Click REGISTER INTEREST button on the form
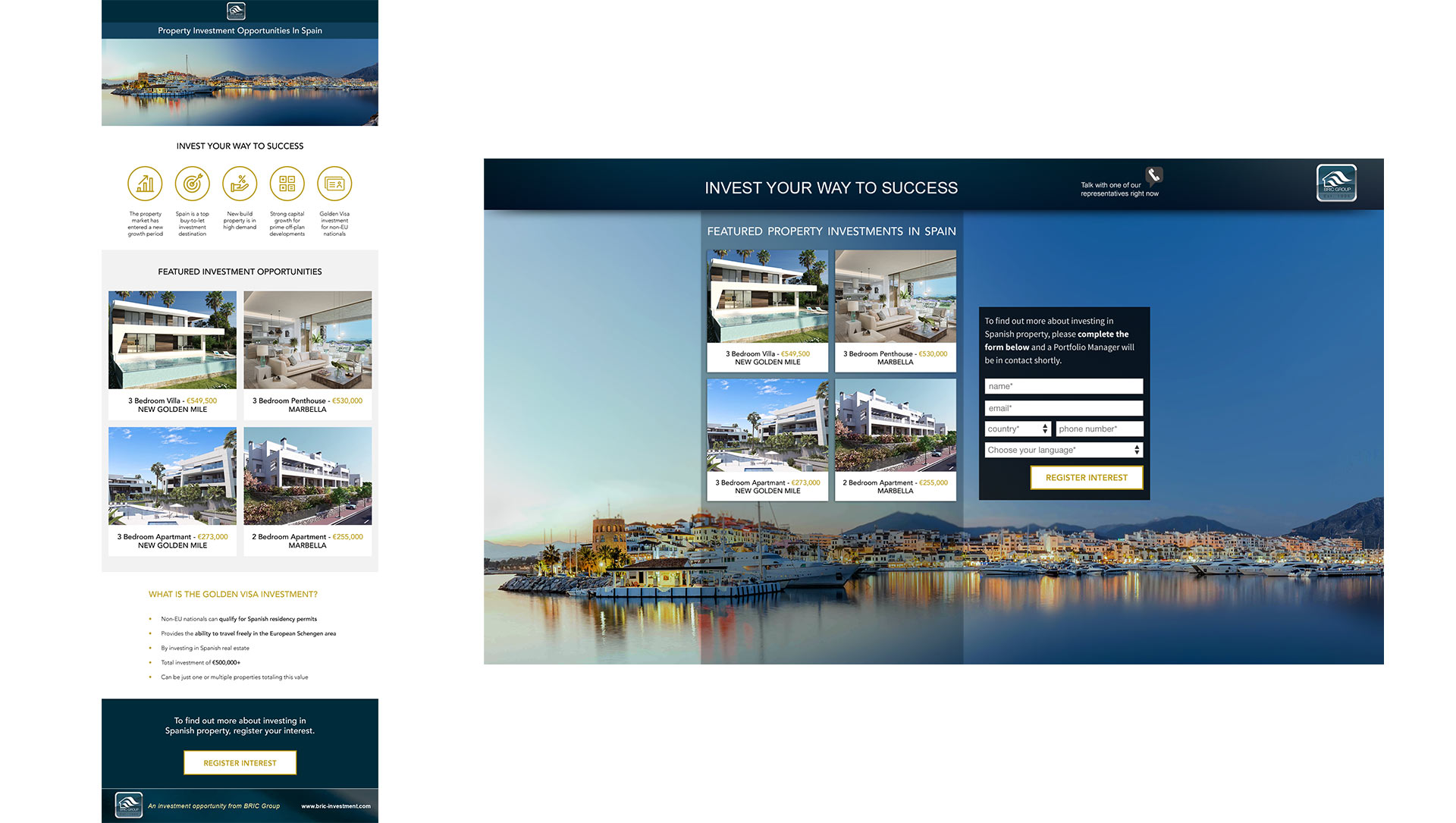 [x=1086, y=478]
